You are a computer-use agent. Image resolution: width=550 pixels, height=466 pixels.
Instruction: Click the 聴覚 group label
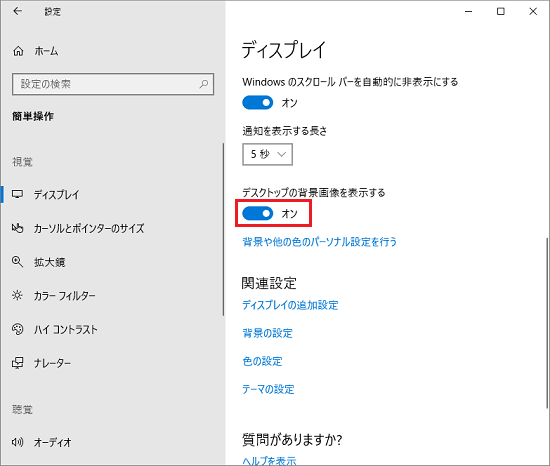click(22, 409)
